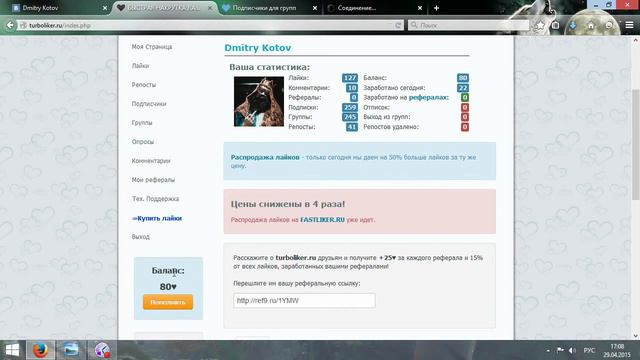The image size is (640, 360).
Task: Select the active turboliker tab
Action: click(163, 8)
